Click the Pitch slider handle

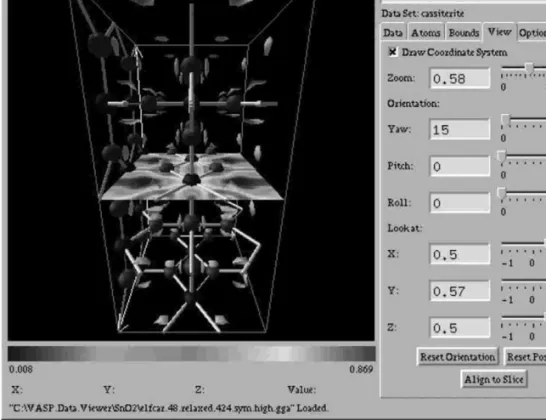(501, 156)
